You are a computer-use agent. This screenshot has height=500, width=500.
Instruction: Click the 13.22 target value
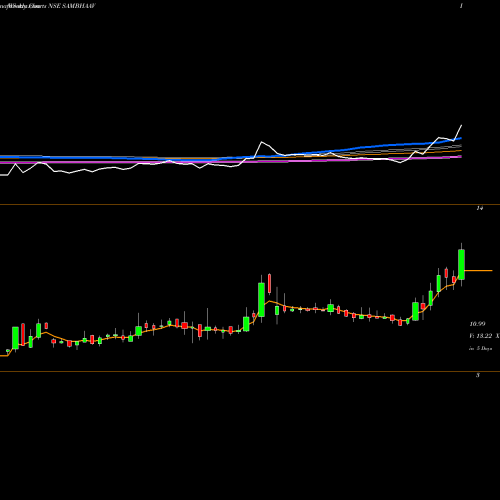tap(484, 336)
